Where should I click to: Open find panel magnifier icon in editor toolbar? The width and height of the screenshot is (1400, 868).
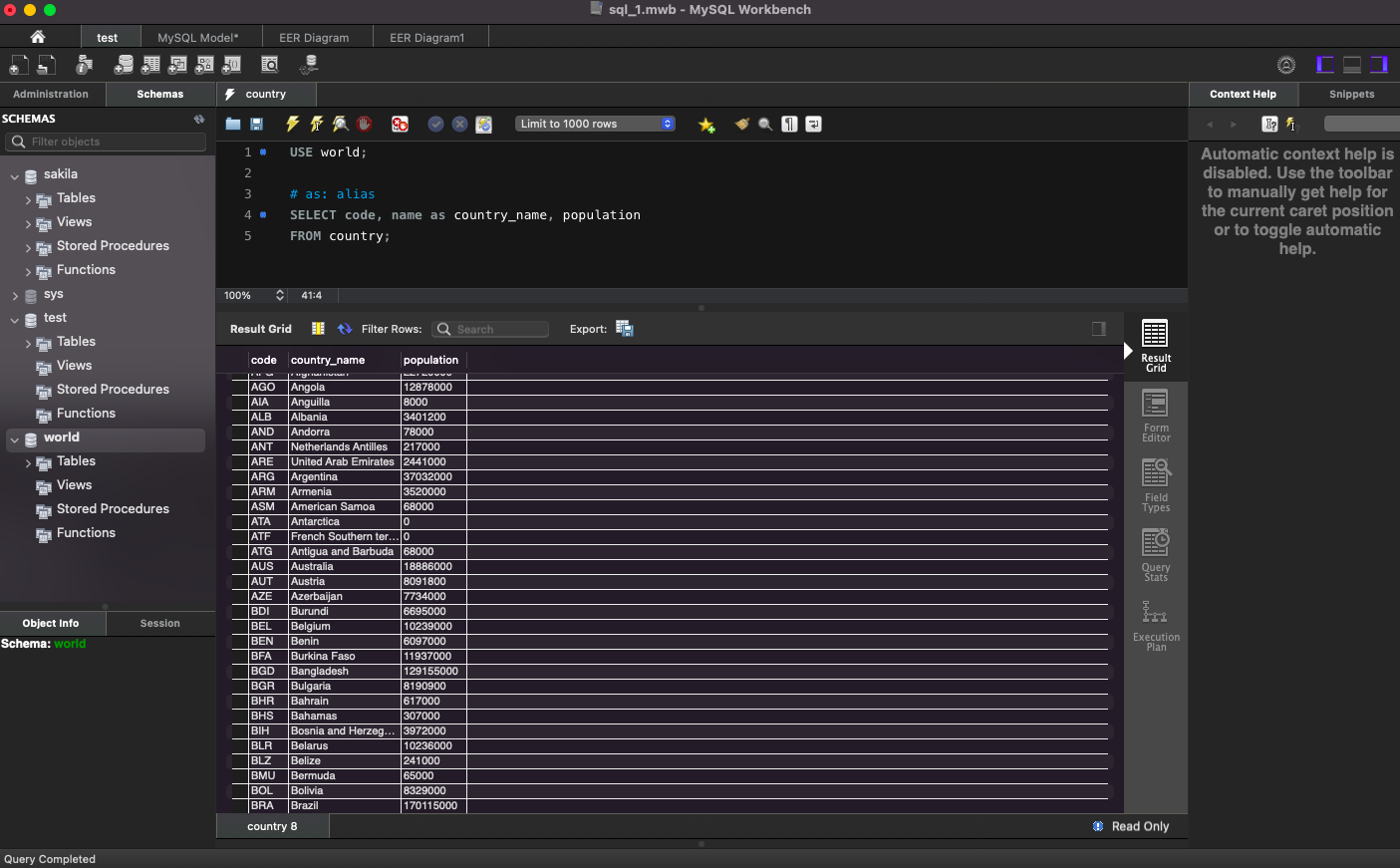[x=765, y=125]
